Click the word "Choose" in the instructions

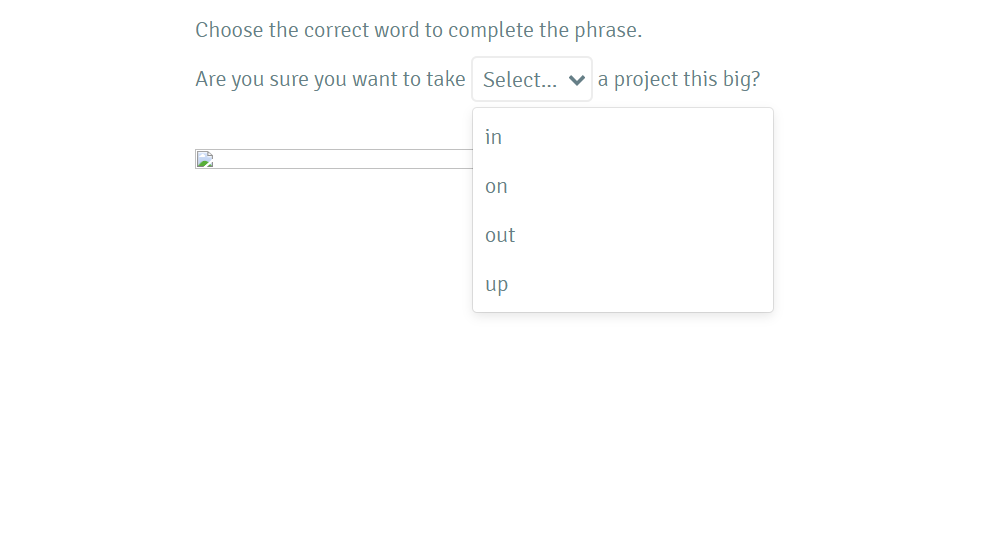[x=229, y=30]
